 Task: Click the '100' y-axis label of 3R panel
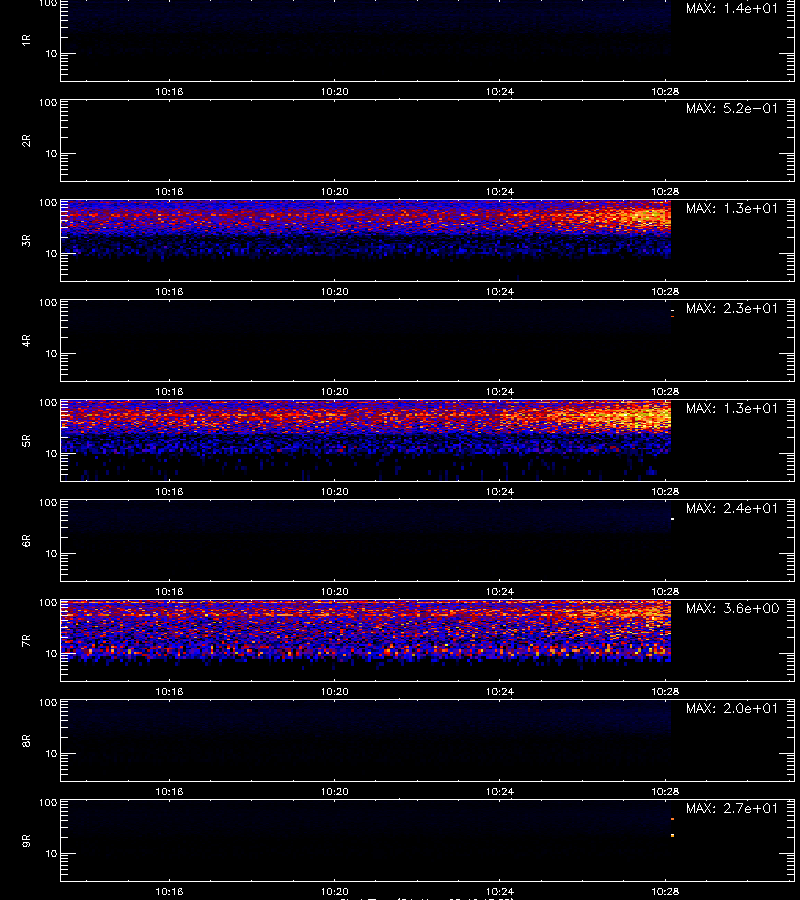pos(48,203)
